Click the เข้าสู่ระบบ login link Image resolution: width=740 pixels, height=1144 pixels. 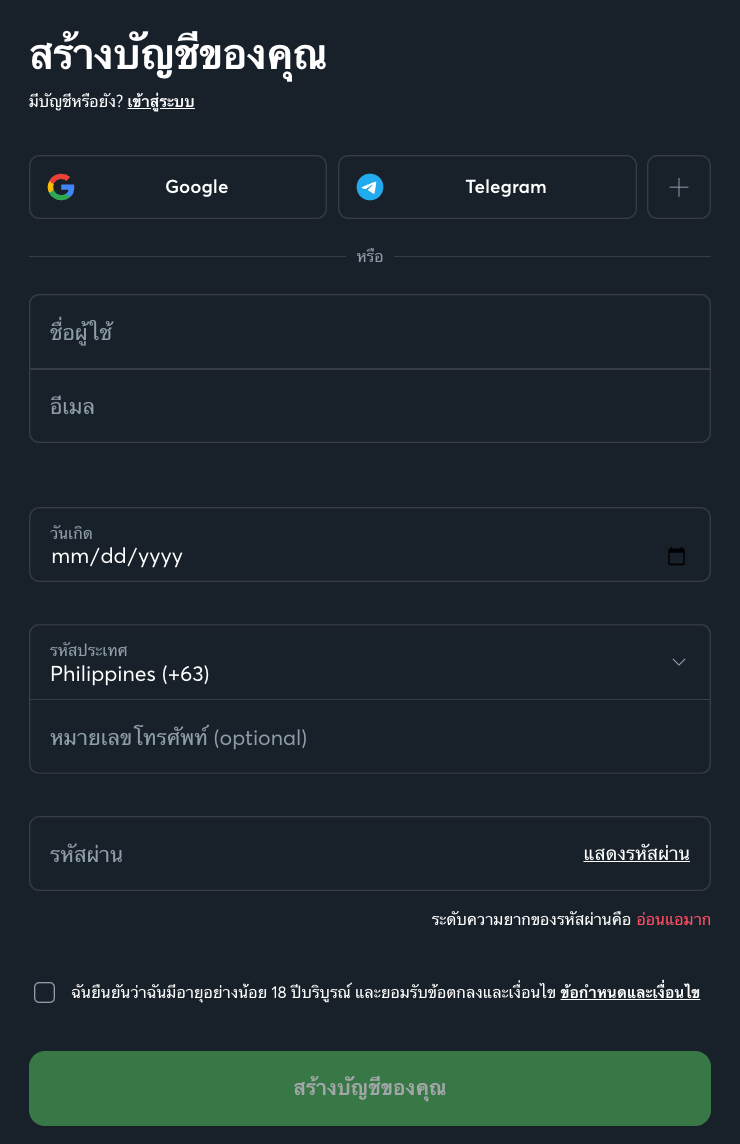click(x=160, y=102)
